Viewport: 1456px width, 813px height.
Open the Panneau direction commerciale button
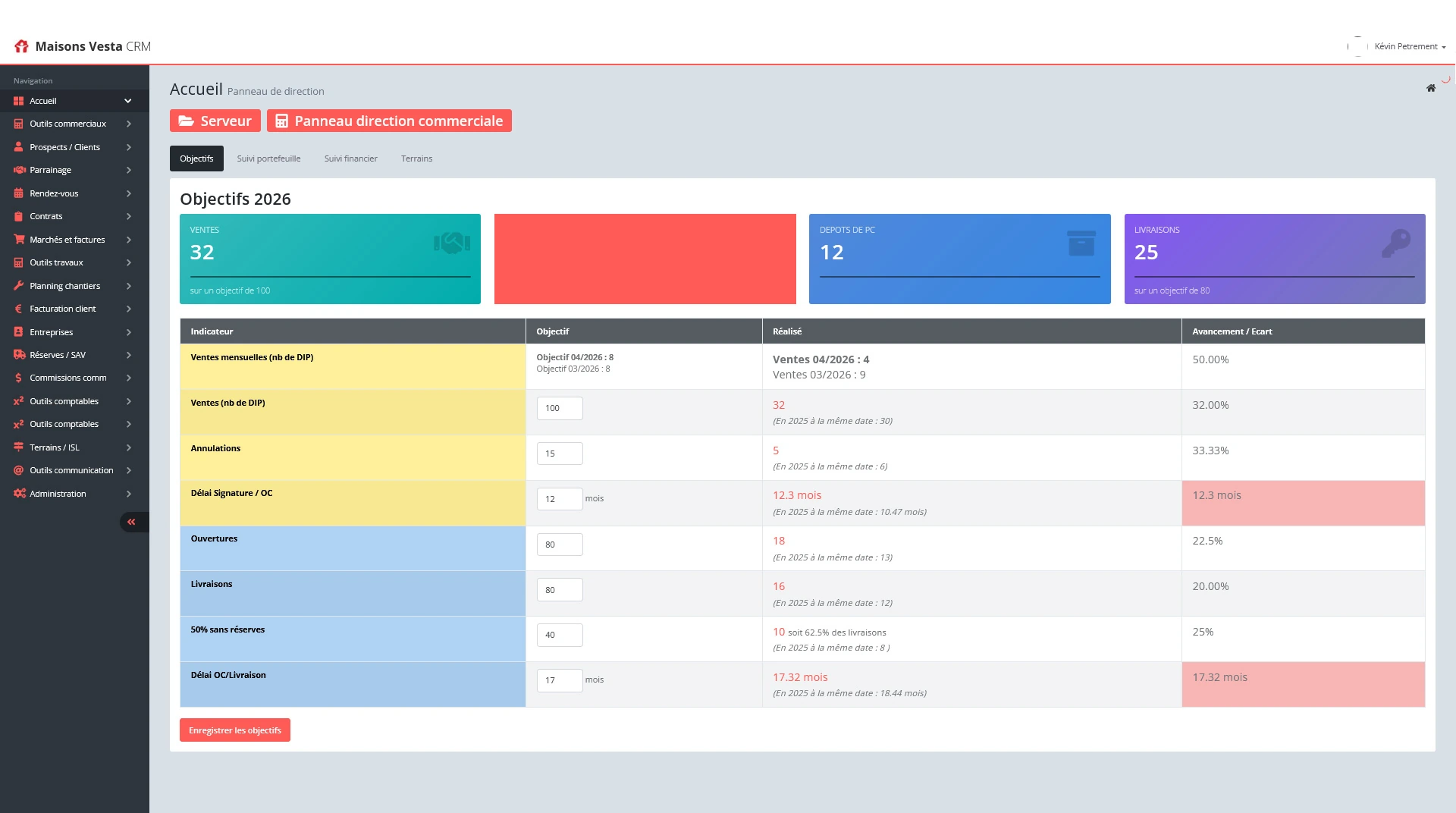[x=389, y=121]
